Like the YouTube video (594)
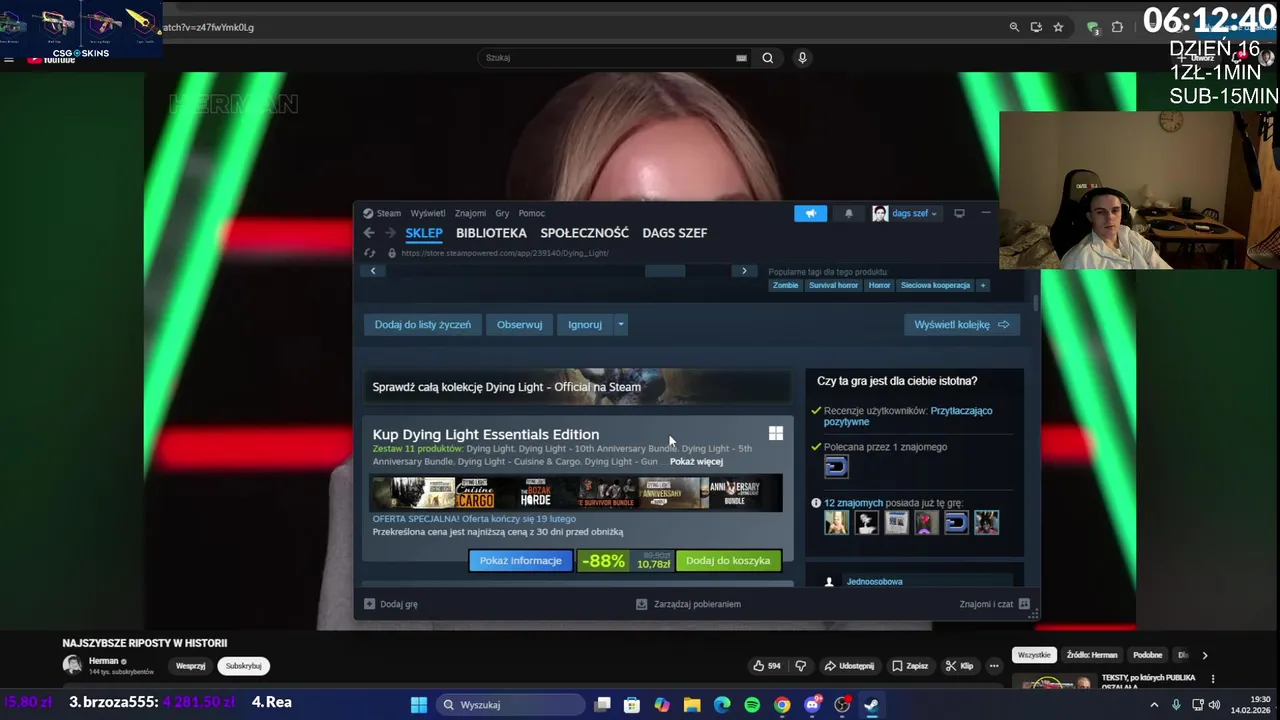 (767, 666)
